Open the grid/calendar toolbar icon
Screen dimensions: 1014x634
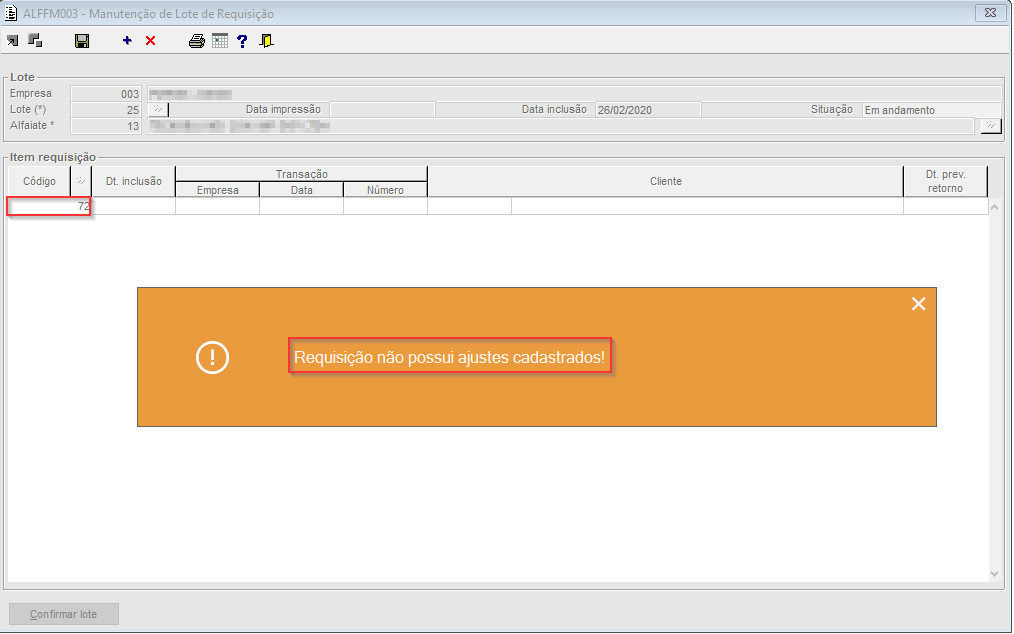pos(220,41)
